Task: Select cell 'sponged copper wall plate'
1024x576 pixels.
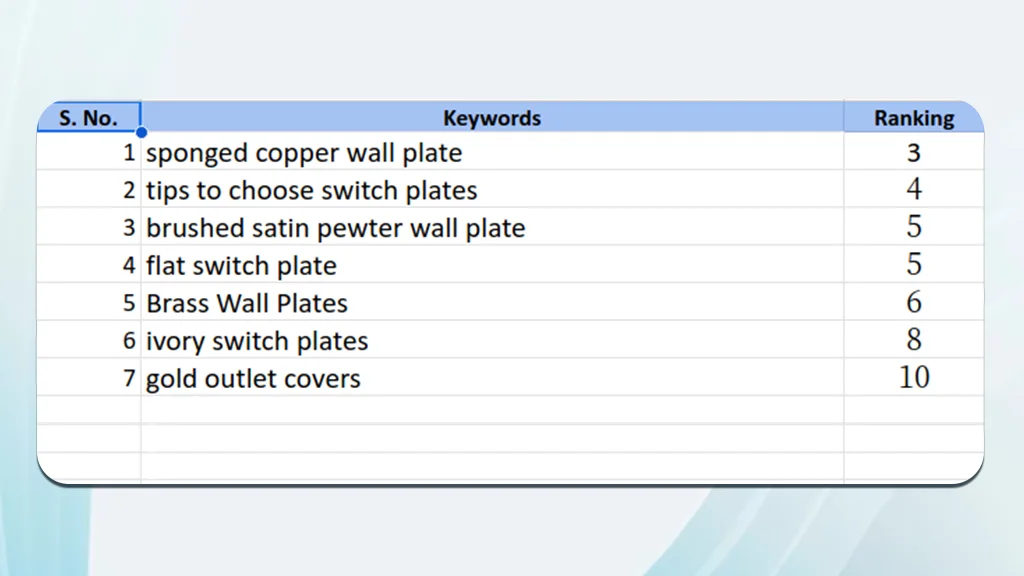Action: (x=492, y=152)
